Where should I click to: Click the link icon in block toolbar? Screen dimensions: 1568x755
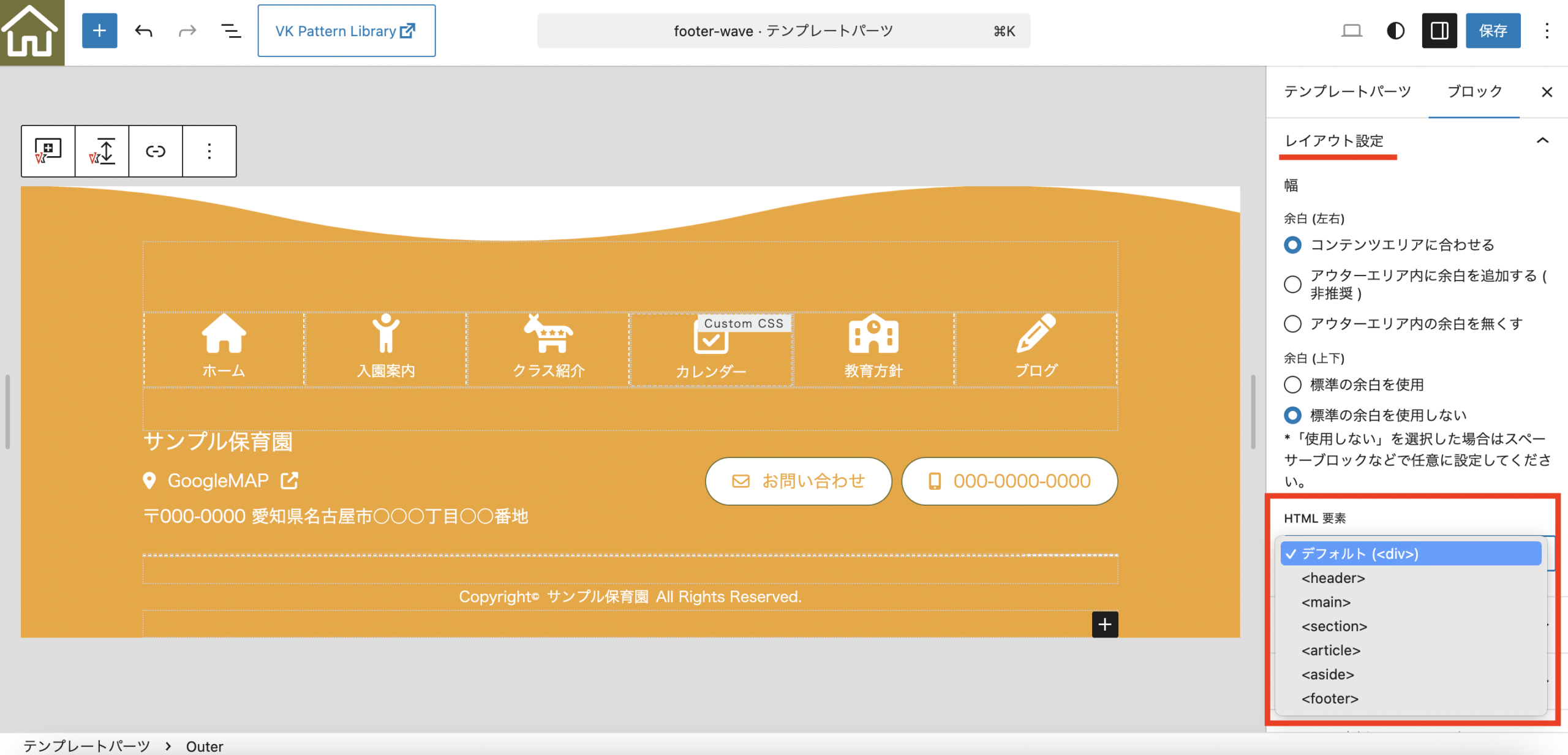[x=155, y=151]
